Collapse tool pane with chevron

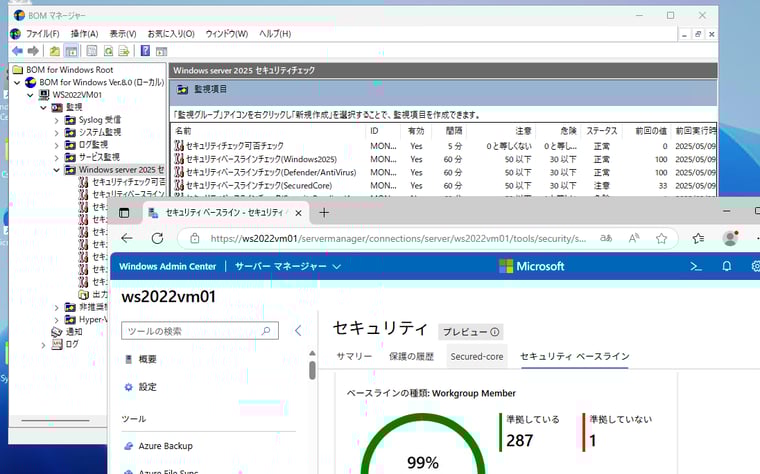coord(298,331)
